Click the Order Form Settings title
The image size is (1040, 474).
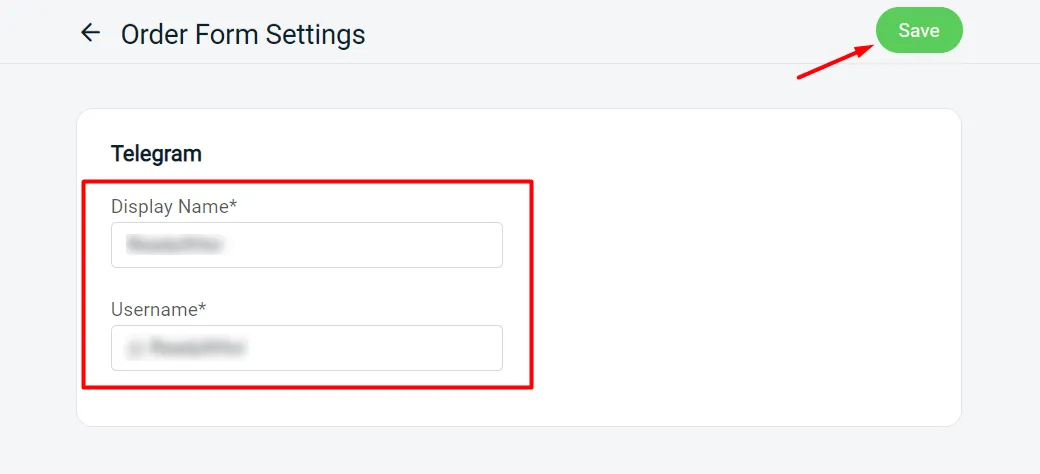(243, 34)
